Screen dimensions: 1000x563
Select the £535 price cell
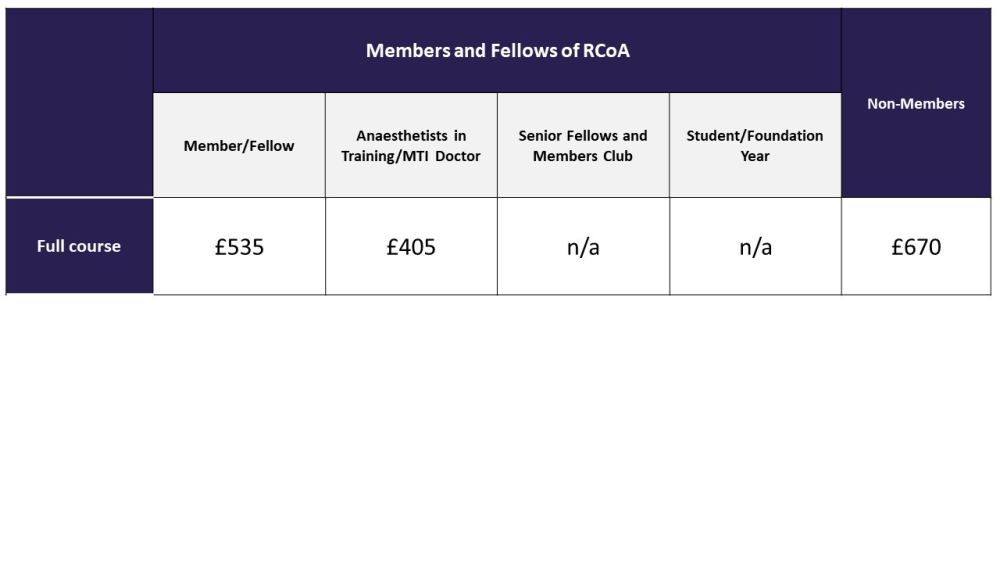pos(239,247)
